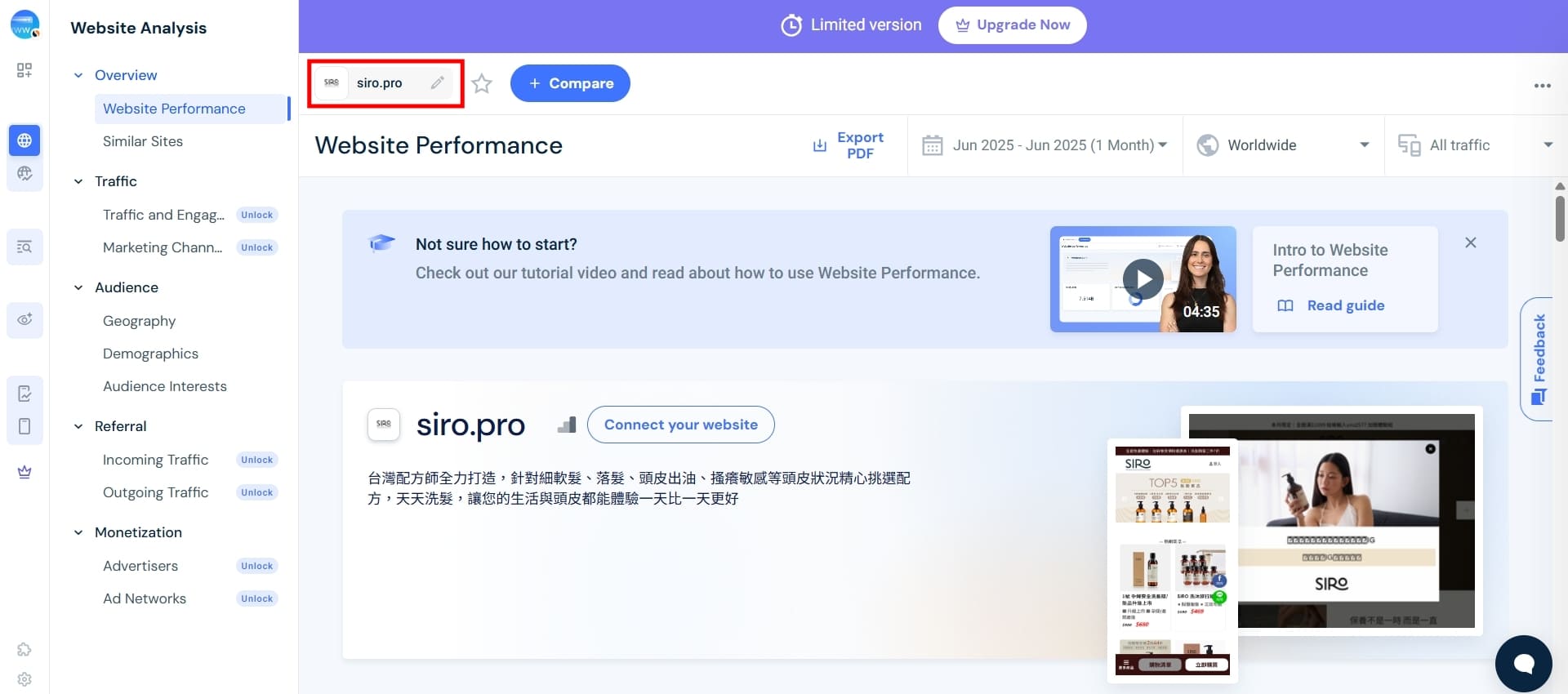
Task: Open the mobile app analysis icon
Action: [x=24, y=426]
